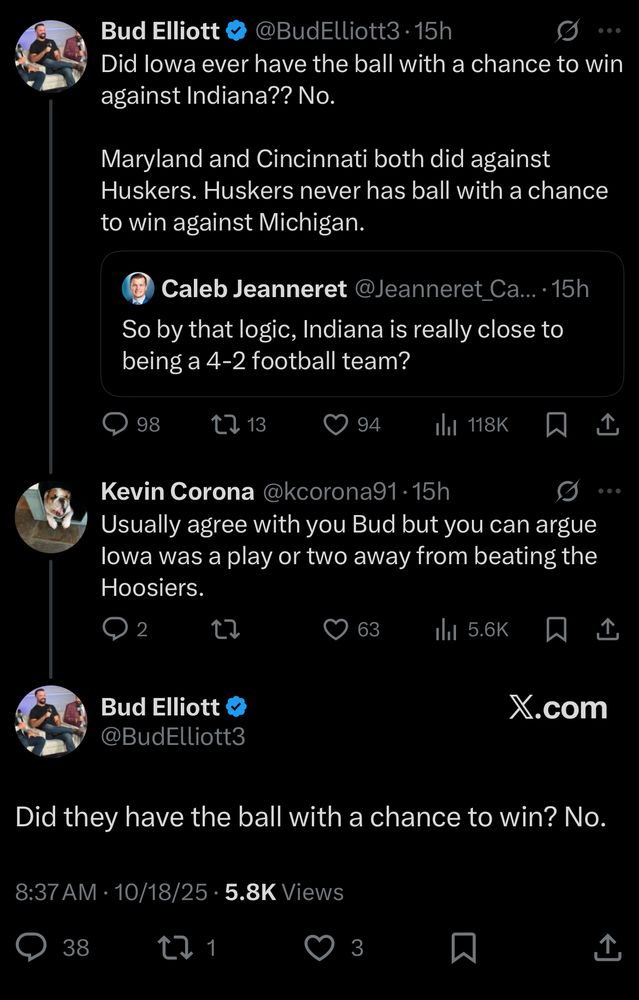This screenshot has height=1000, width=639.
Task: Open Grok icon on Kevin Corona's reply
Action: point(567,491)
